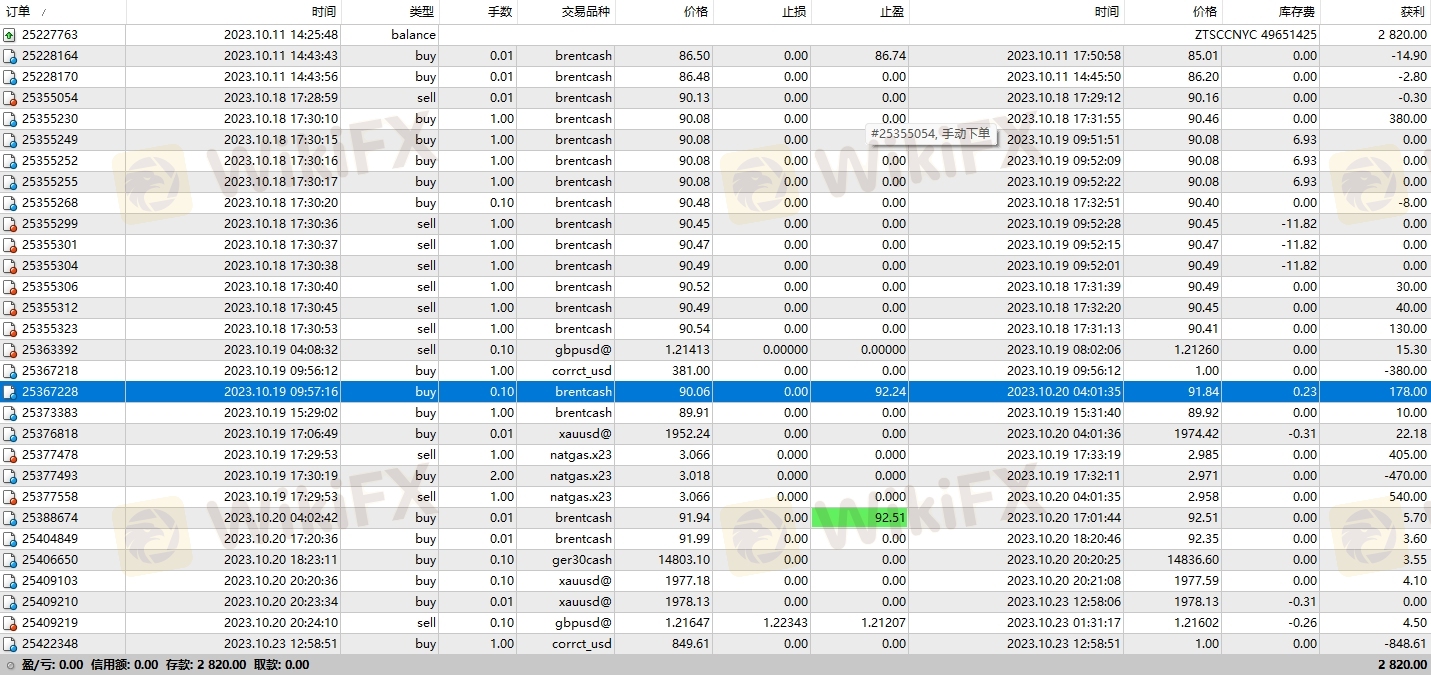The image size is (1431, 686).
Task: Click the sell icon beside order 25409219
Action: (x=10, y=623)
